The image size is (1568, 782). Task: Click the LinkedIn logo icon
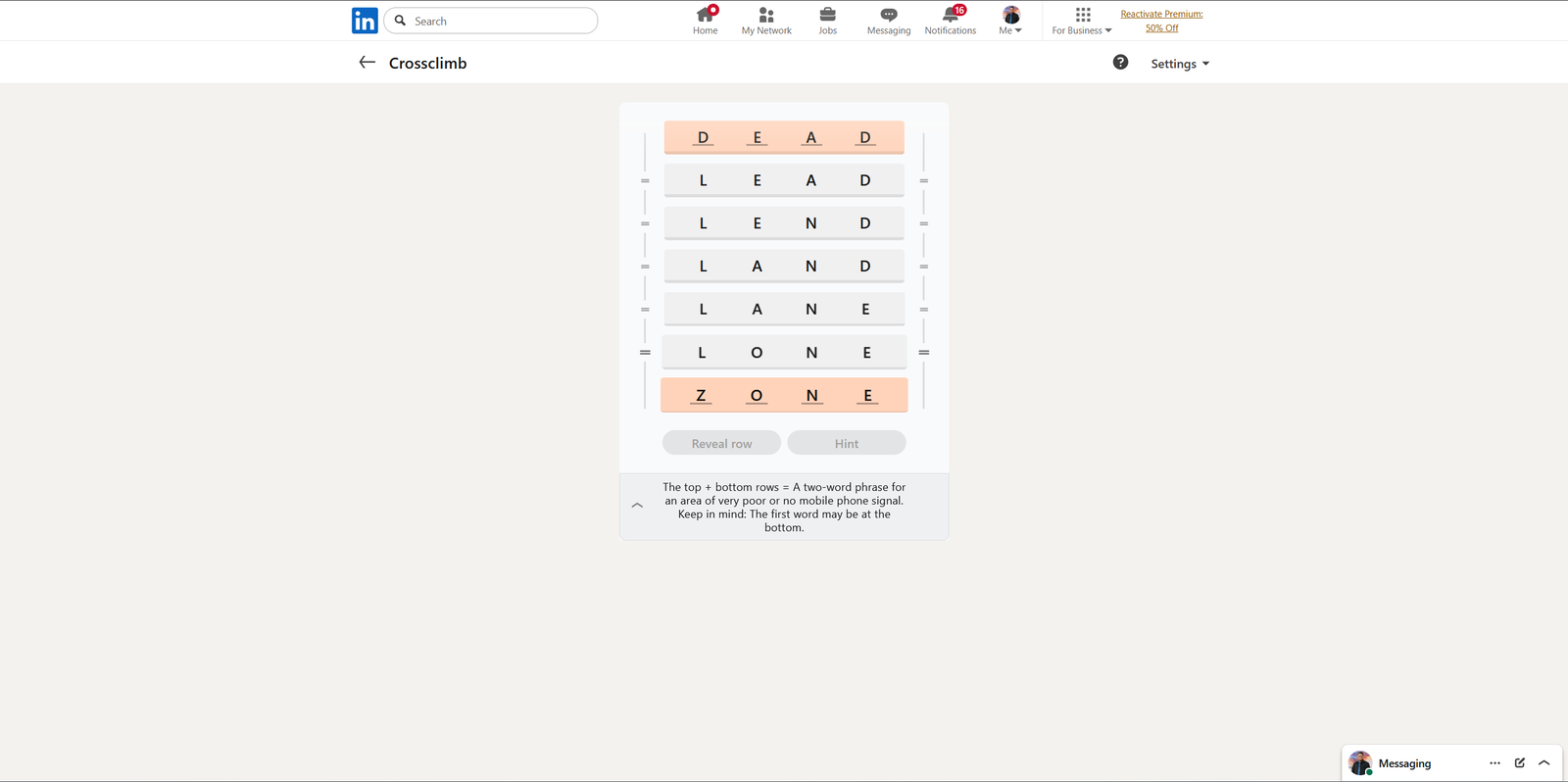pos(365,21)
